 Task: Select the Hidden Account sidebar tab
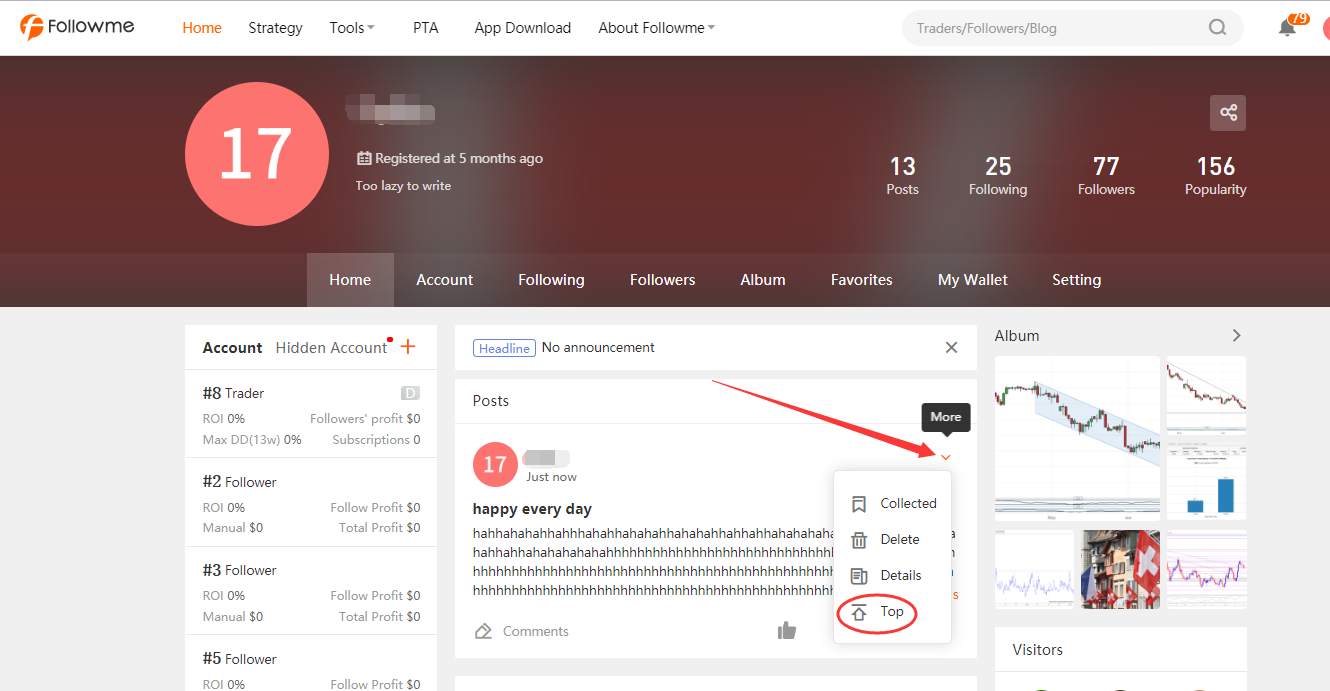tap(331, 348)
